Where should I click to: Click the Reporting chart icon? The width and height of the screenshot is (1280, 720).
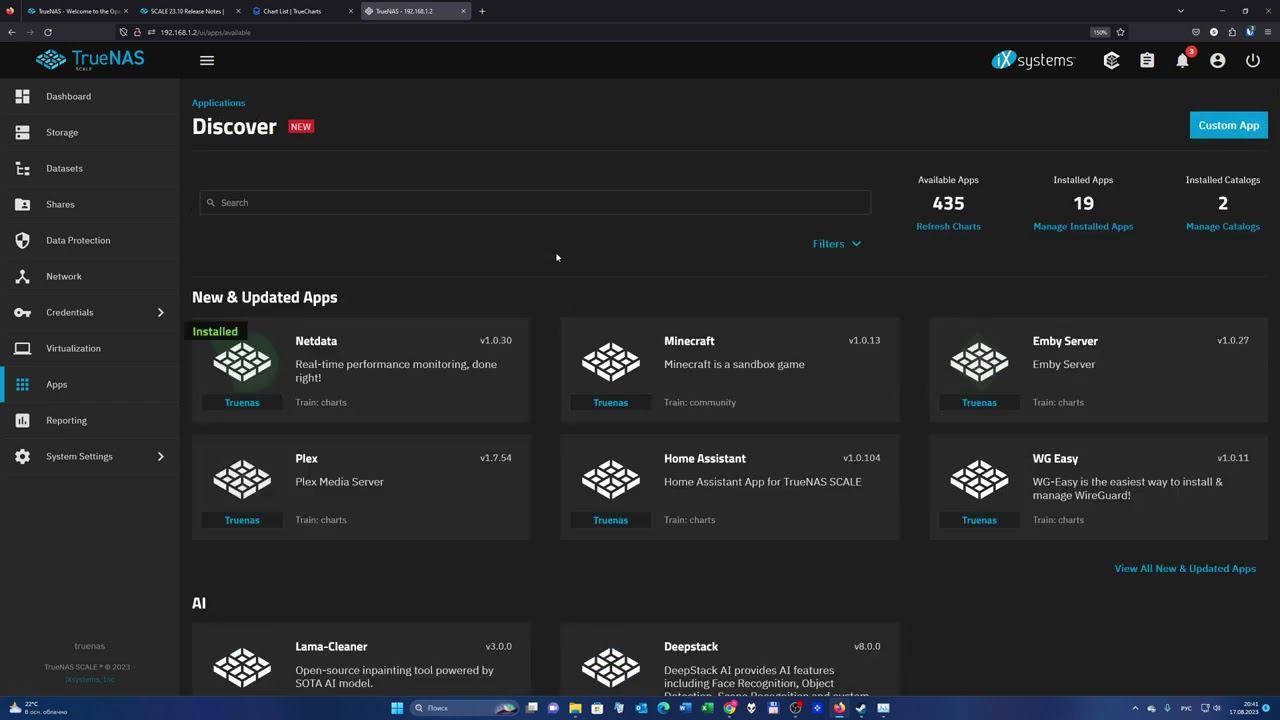pos(22,420)
